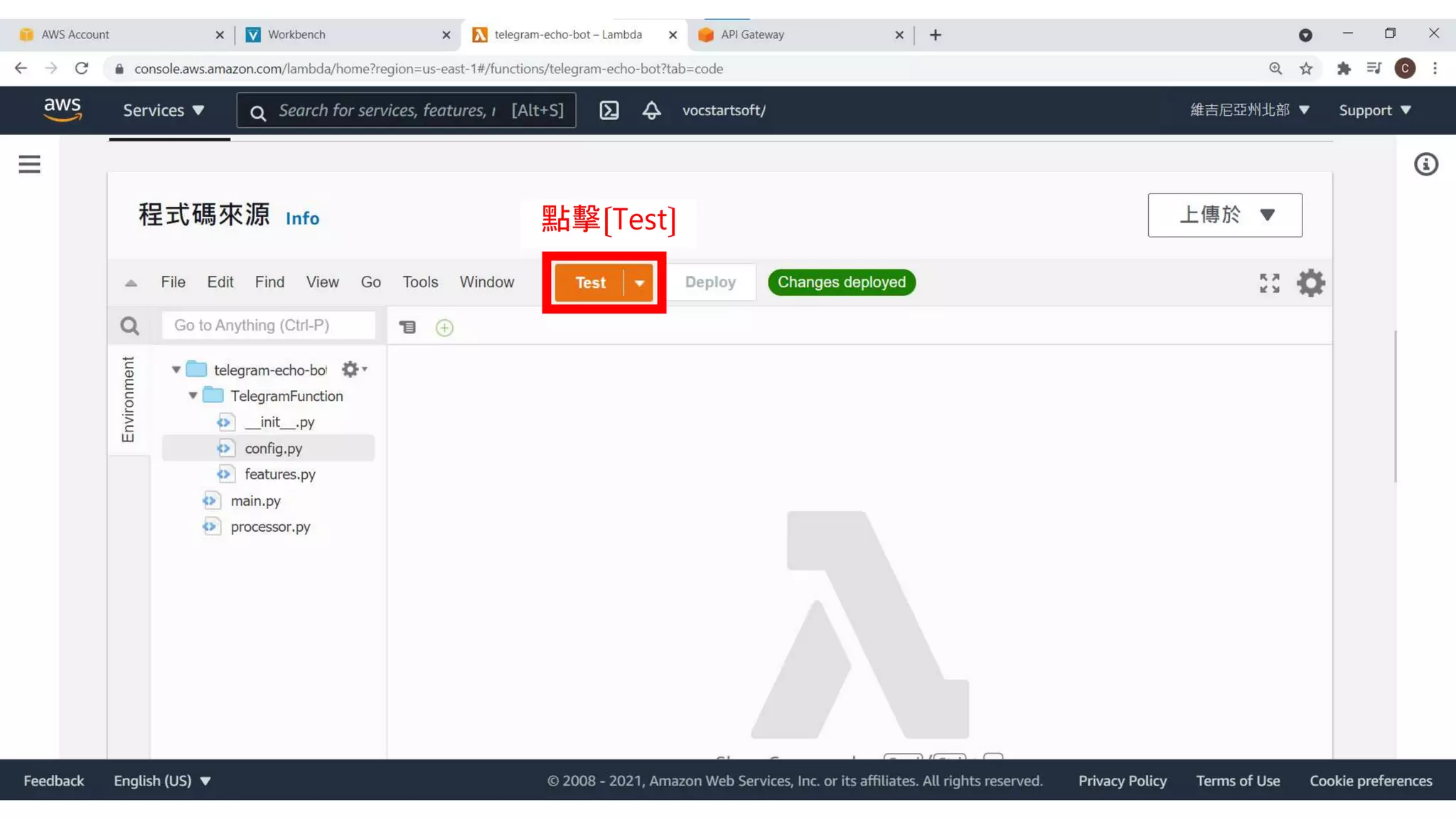Switch to the API Gateway browser tab
Screen dimensions: 1456x819
point(751,34)
